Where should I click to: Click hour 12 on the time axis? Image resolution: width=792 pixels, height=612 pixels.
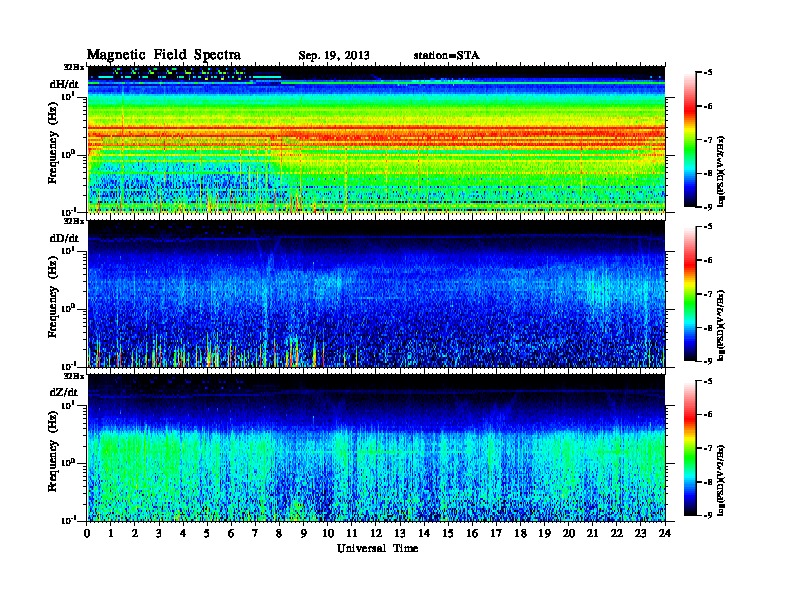pyautogui.click(x=376, y=534)
